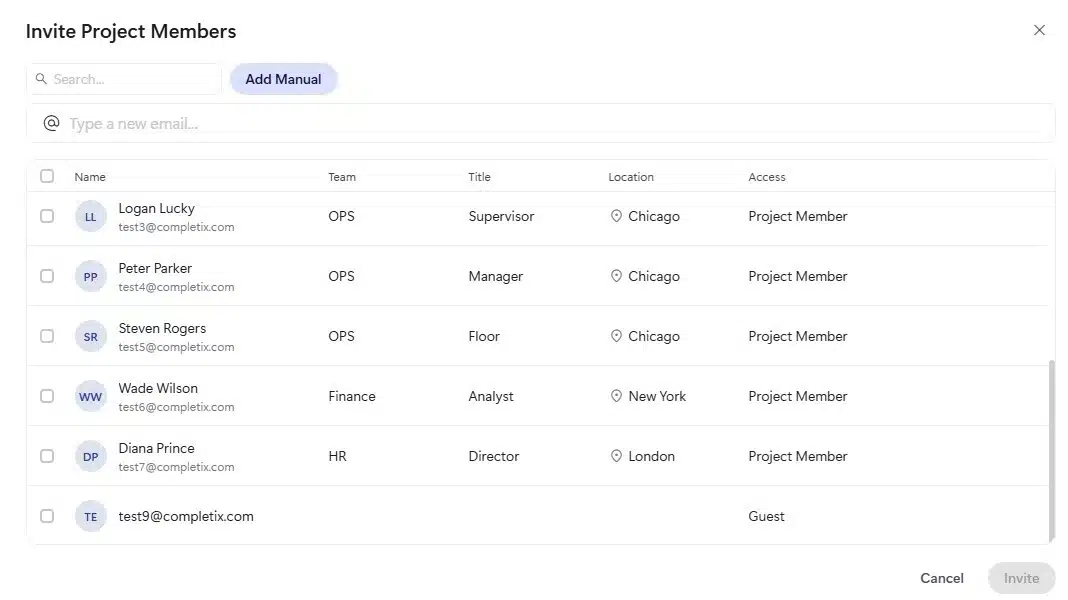
Task: Open Peter Parker's Project Member access selector
Action: point(797,275)
